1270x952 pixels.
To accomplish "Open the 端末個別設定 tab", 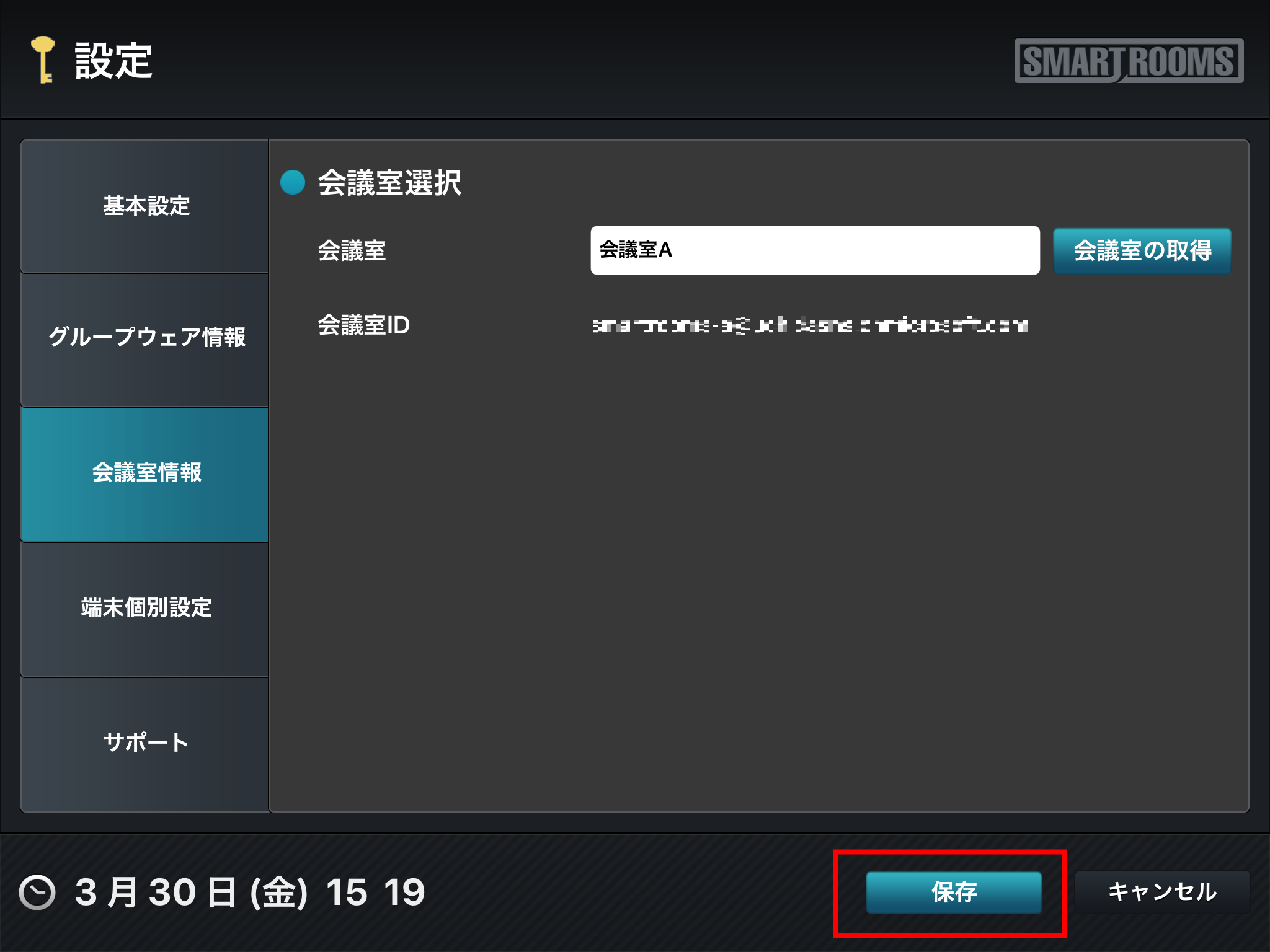I will click(x=145, y=609).
